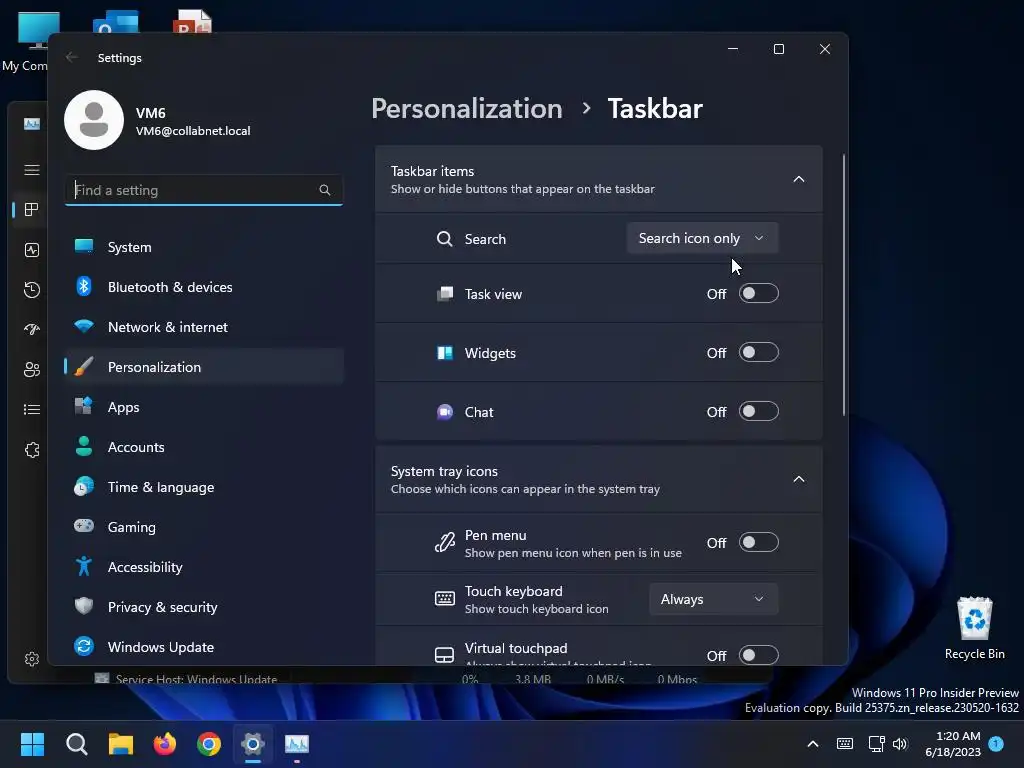This screenshot has height=768, width=1024.
Task: Click Chat row icon
Action: (445, 412)
